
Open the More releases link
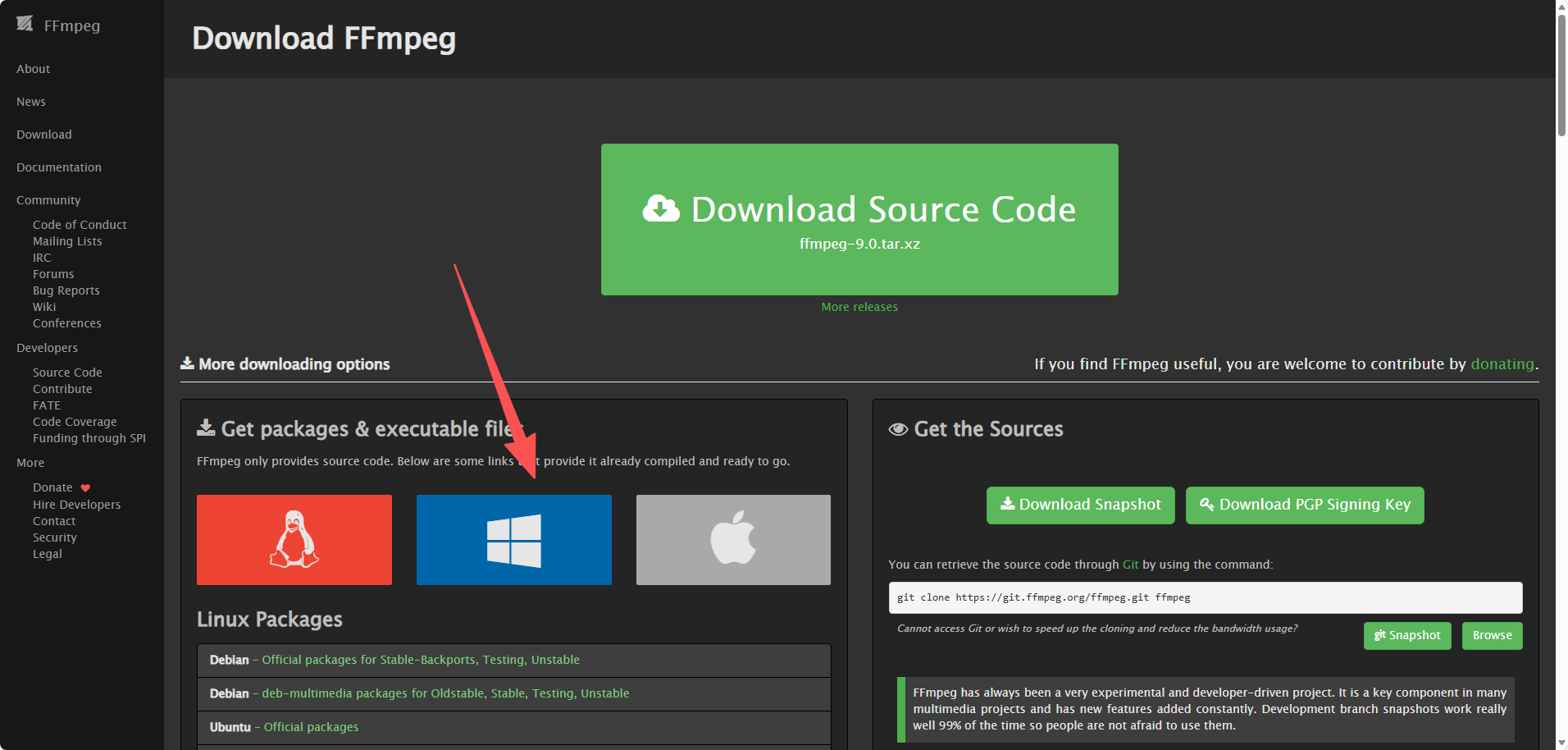point(859,307)
